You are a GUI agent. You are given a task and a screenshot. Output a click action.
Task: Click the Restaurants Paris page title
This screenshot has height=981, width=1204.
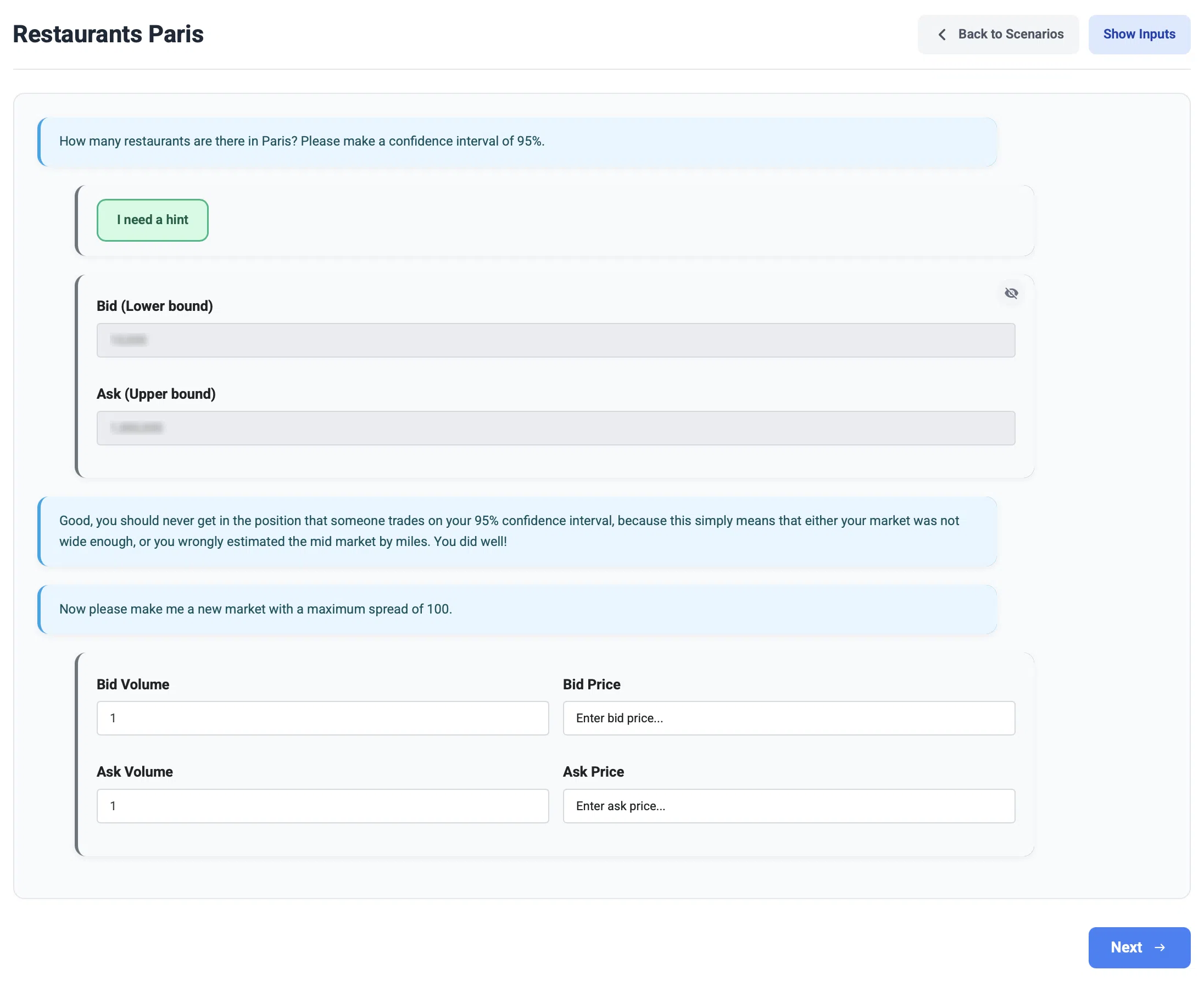click(x=108, y=34)
